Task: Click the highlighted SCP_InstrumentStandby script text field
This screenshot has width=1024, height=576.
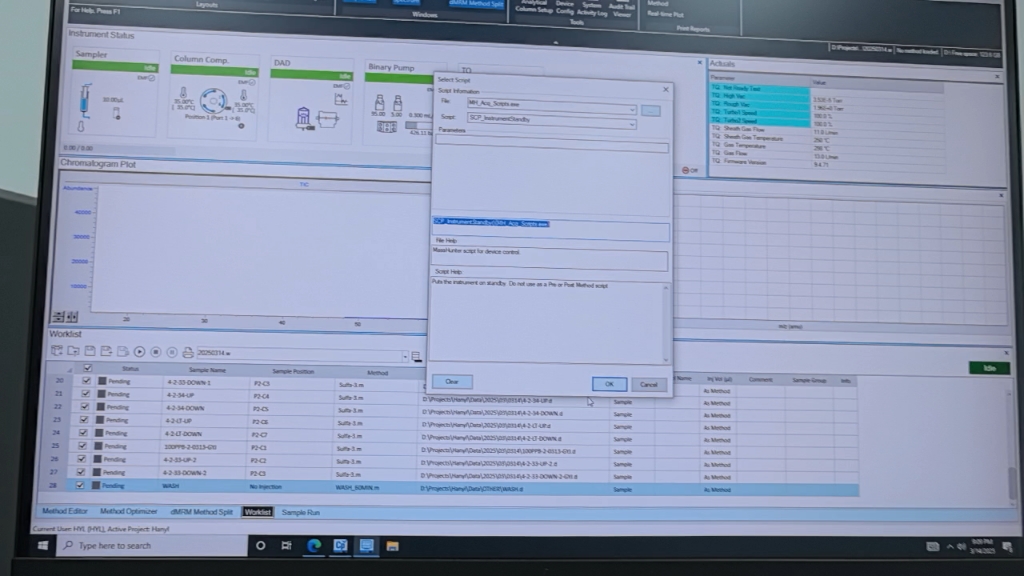Action: coord(551,228)
